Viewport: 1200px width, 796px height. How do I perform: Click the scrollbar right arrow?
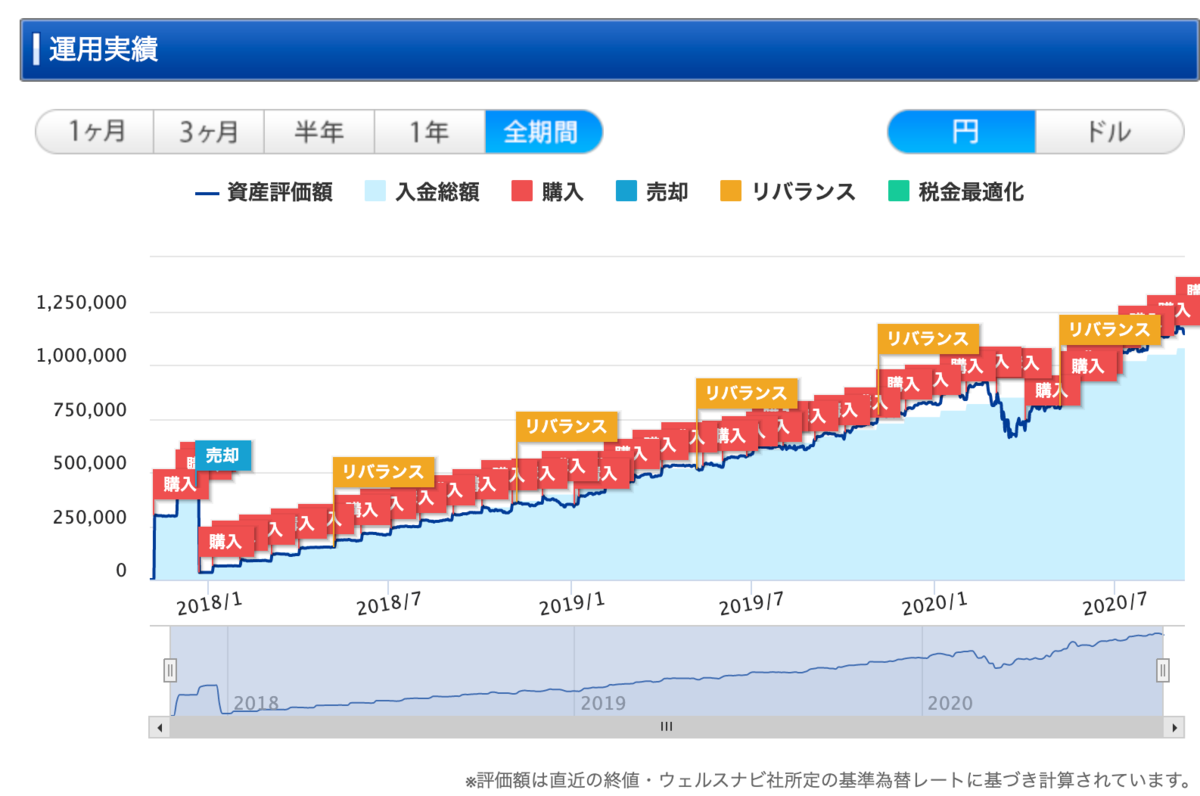[1175, 728]
